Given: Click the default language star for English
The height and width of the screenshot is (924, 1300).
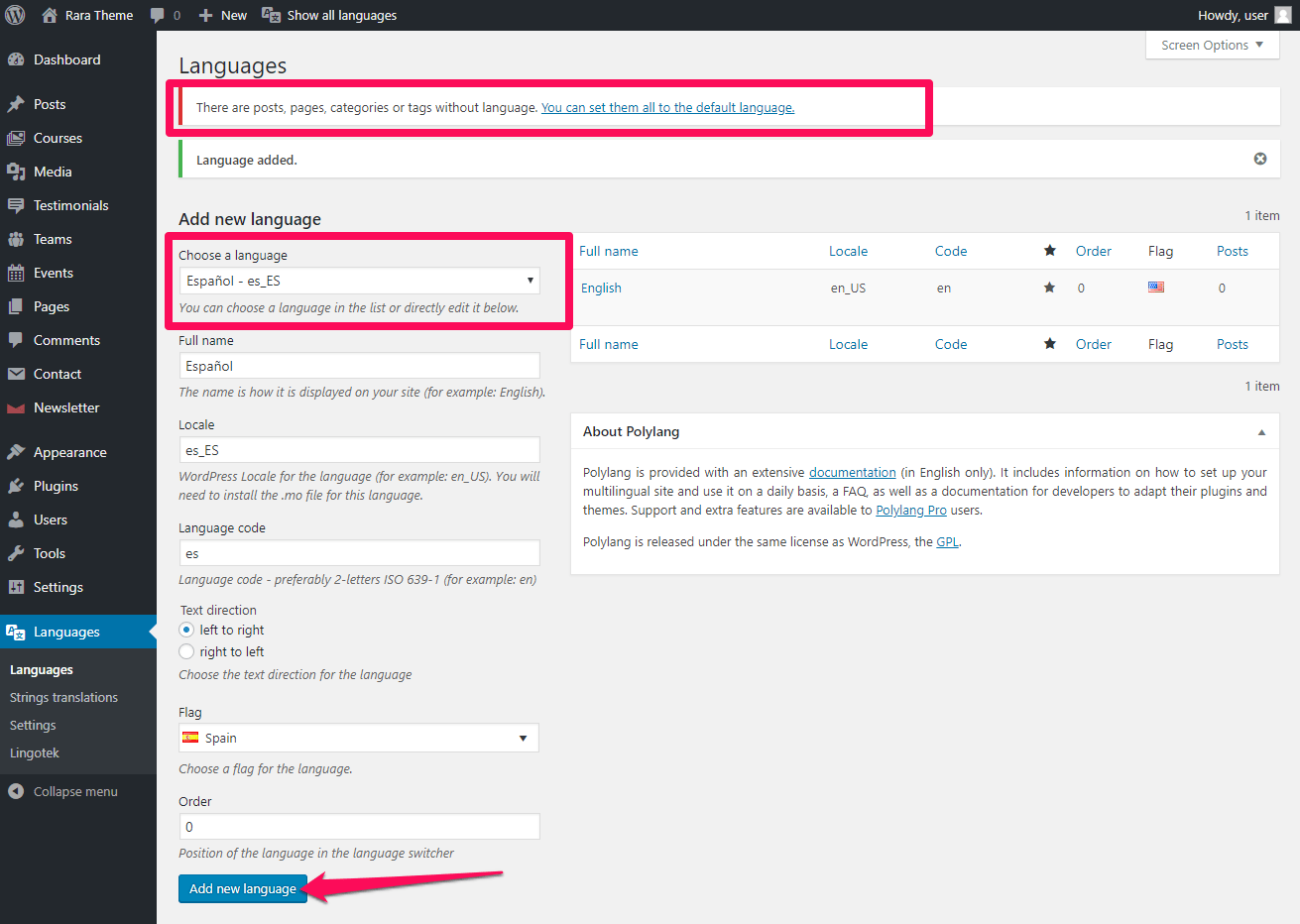Looking at the screenshot, I should (1049, 288).
